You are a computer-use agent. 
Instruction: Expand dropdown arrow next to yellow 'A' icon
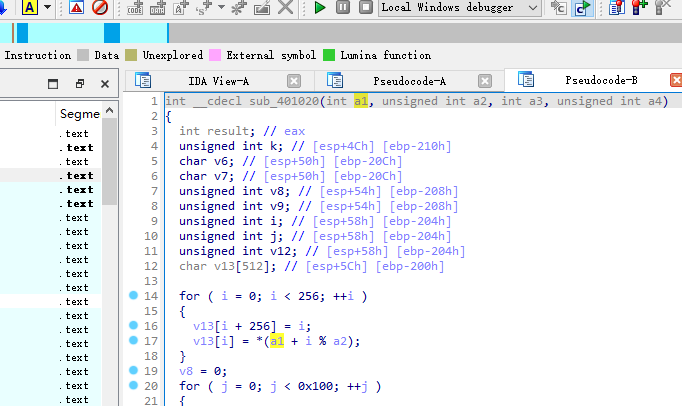46,8
